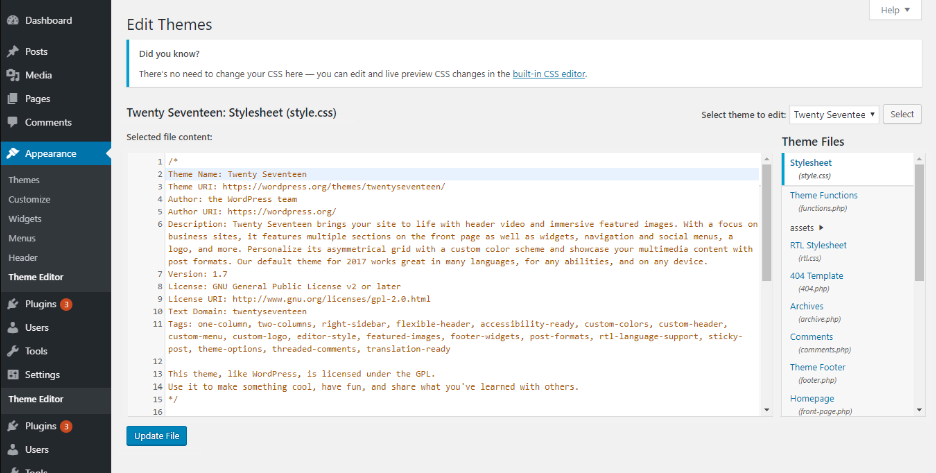Expand the assets folder arrow

(x=821, y=228)
